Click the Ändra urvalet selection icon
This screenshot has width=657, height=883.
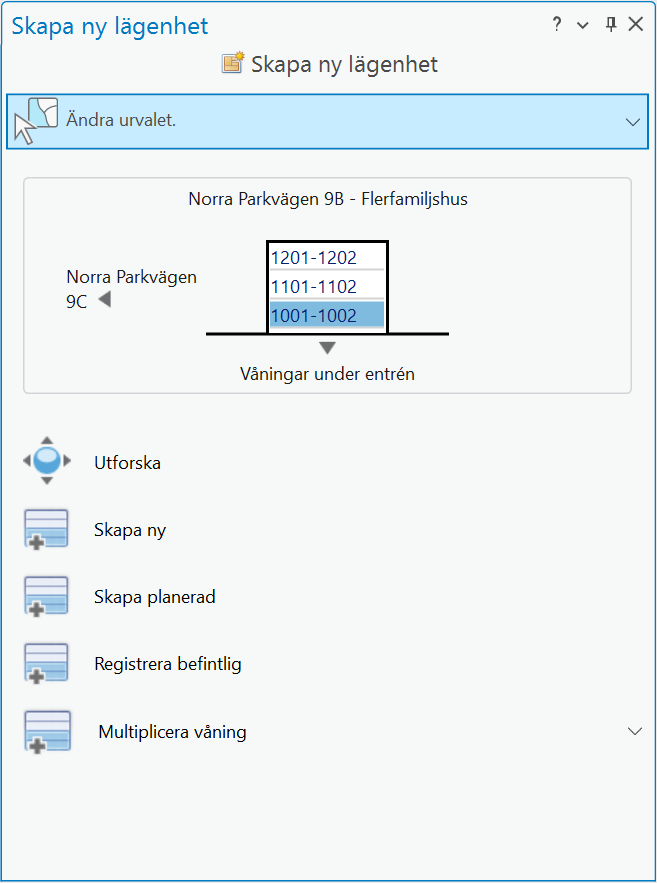[x=36, y=121]
